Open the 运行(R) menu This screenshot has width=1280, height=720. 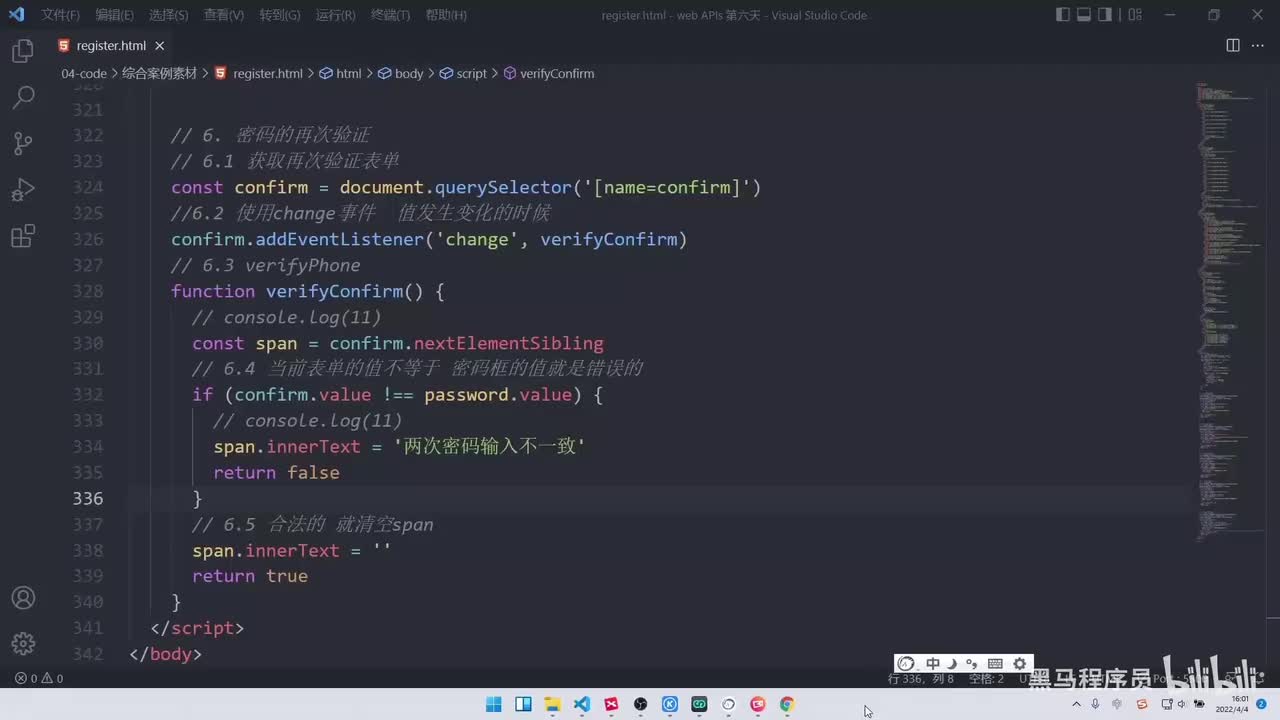click(x=335, y=15)
